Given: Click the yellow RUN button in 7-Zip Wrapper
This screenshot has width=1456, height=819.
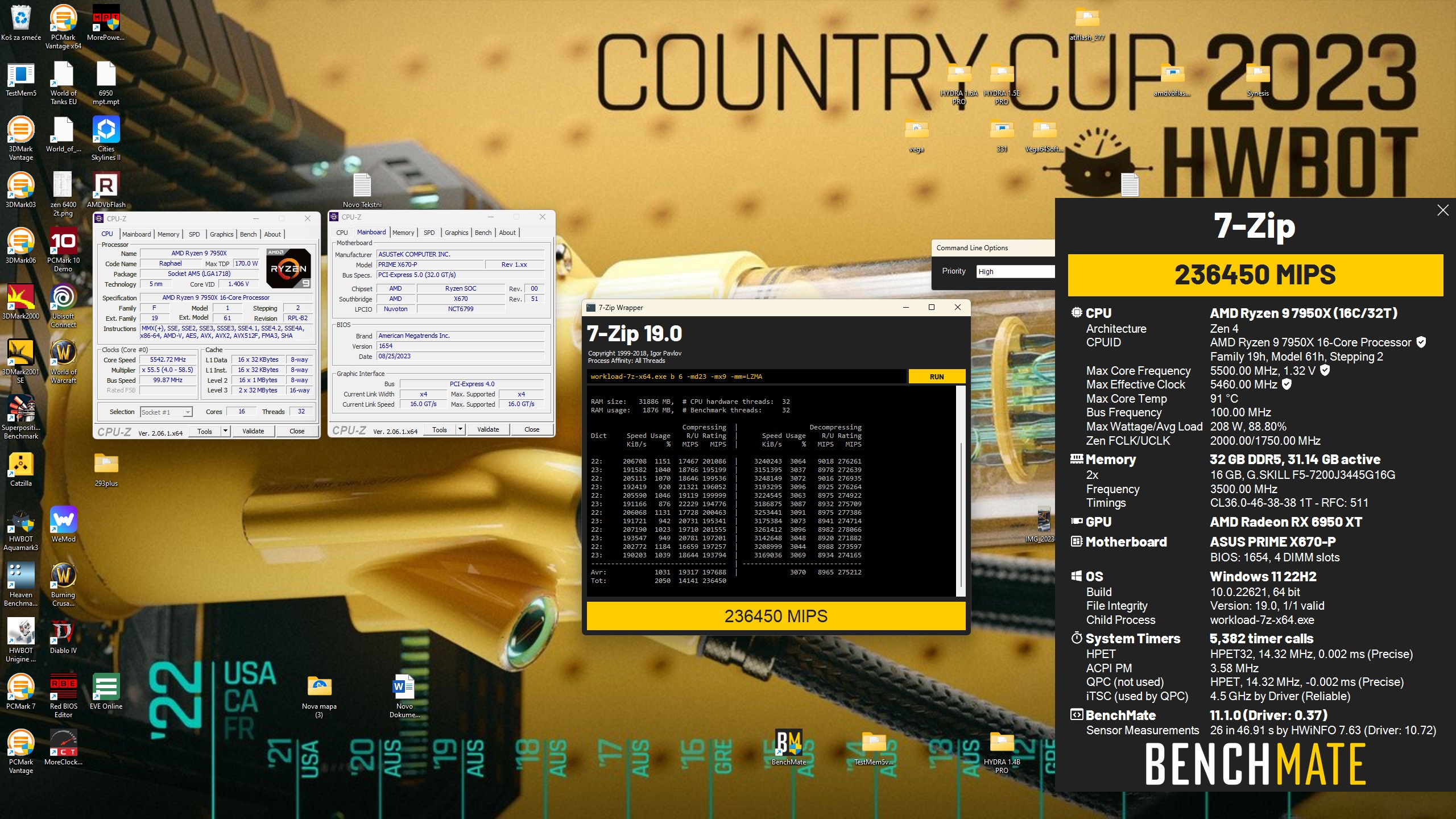Looking at the screenshot, I should 937,377.
